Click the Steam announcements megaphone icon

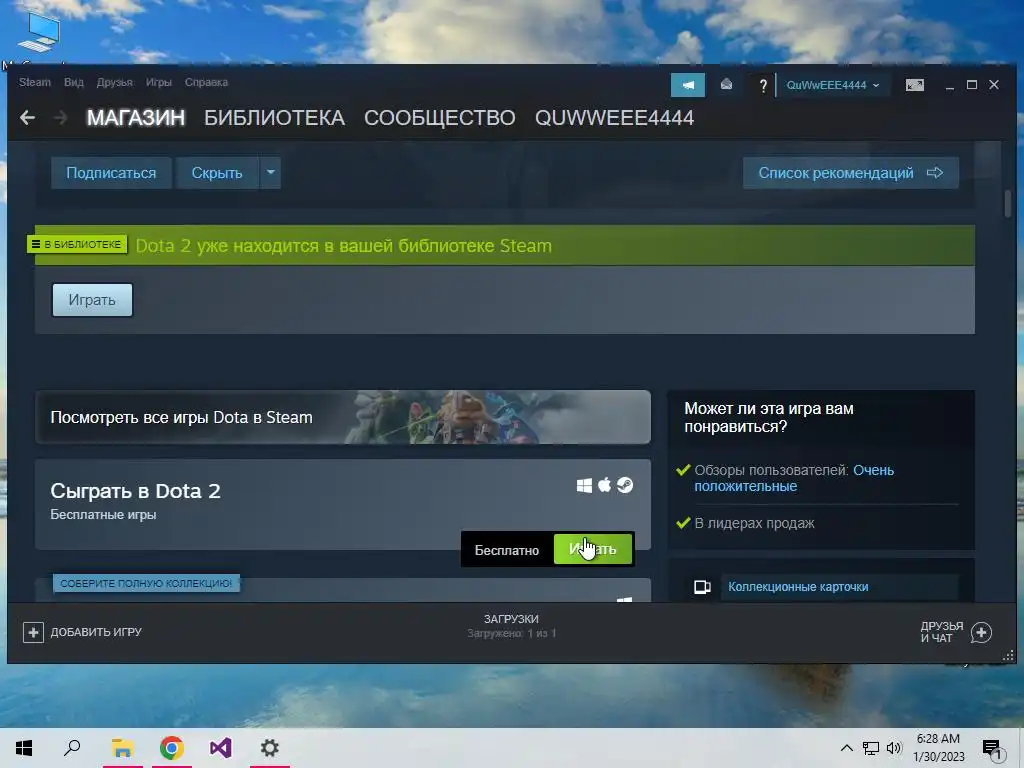click(688, 85)
